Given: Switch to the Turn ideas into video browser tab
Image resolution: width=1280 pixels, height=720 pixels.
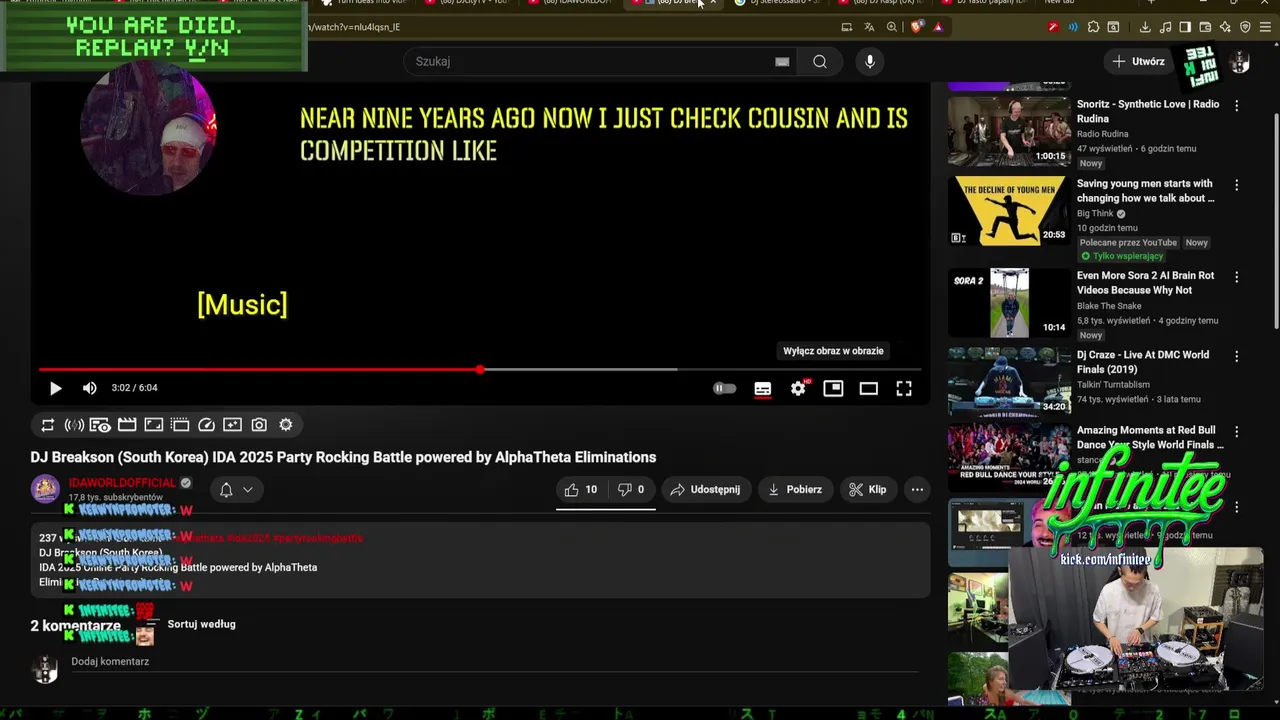Looking at the screenshot, I should tap(365, 3).
